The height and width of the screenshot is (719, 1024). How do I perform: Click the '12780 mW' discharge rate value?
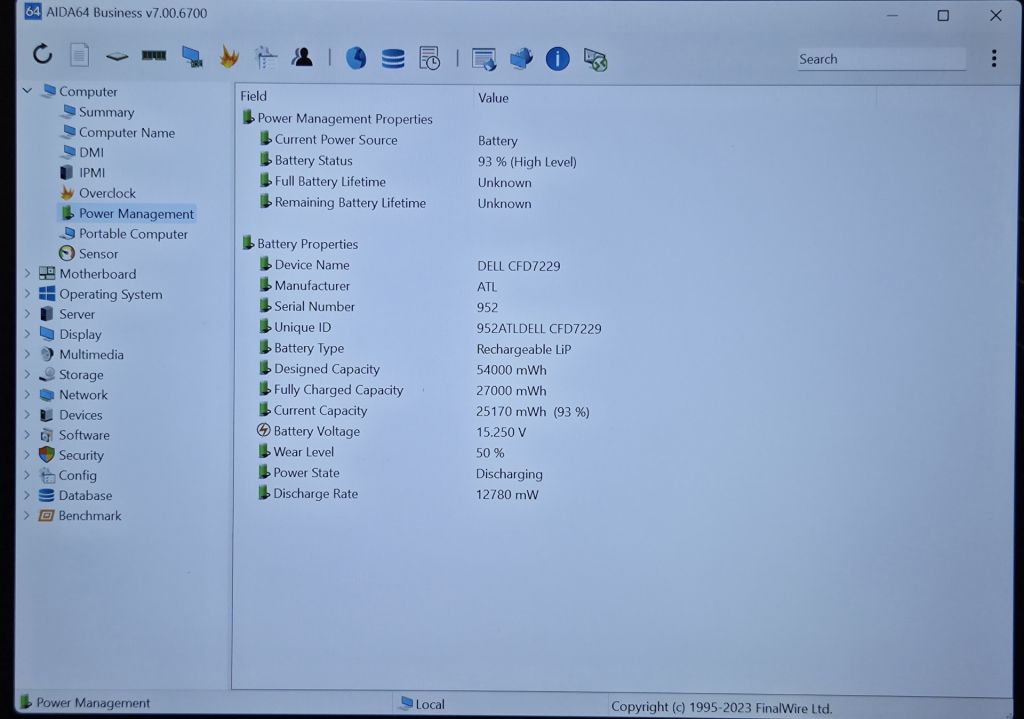[507, 494]
